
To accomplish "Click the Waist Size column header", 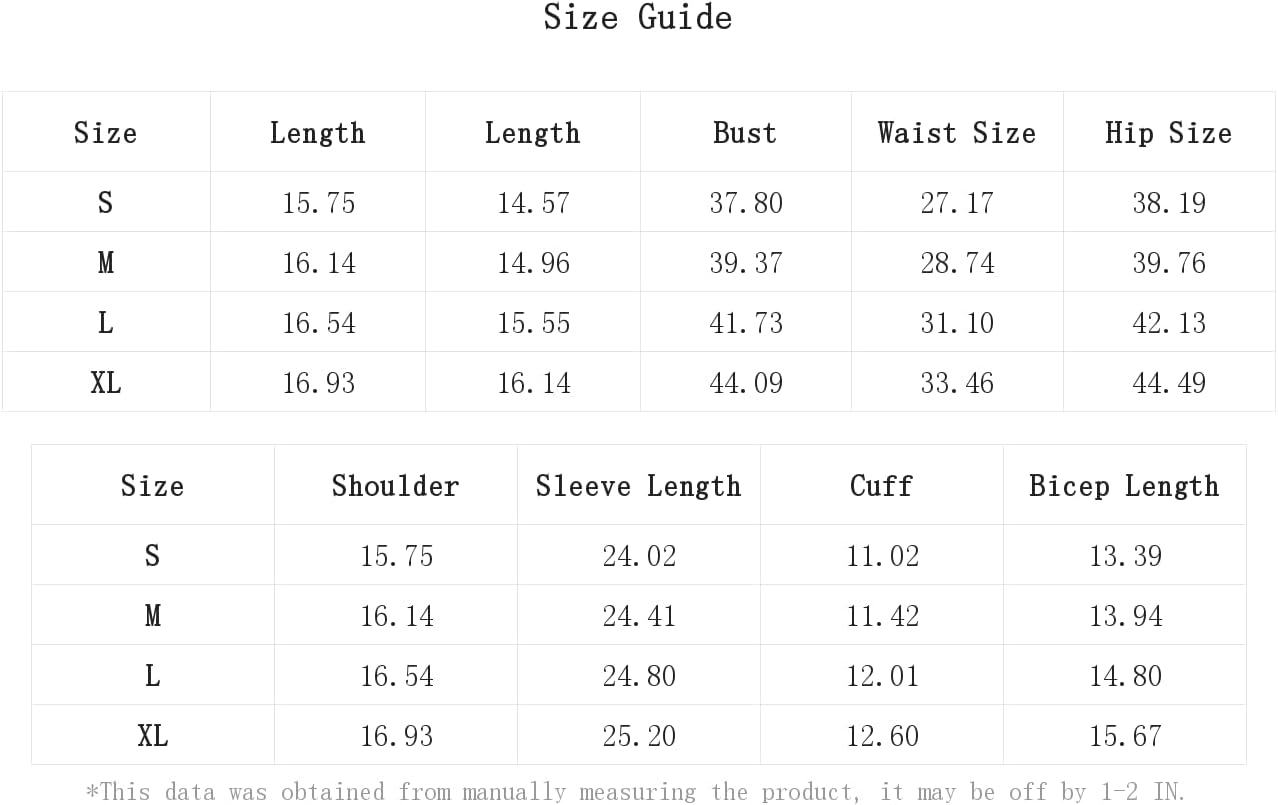I will [x=957, y=133].
